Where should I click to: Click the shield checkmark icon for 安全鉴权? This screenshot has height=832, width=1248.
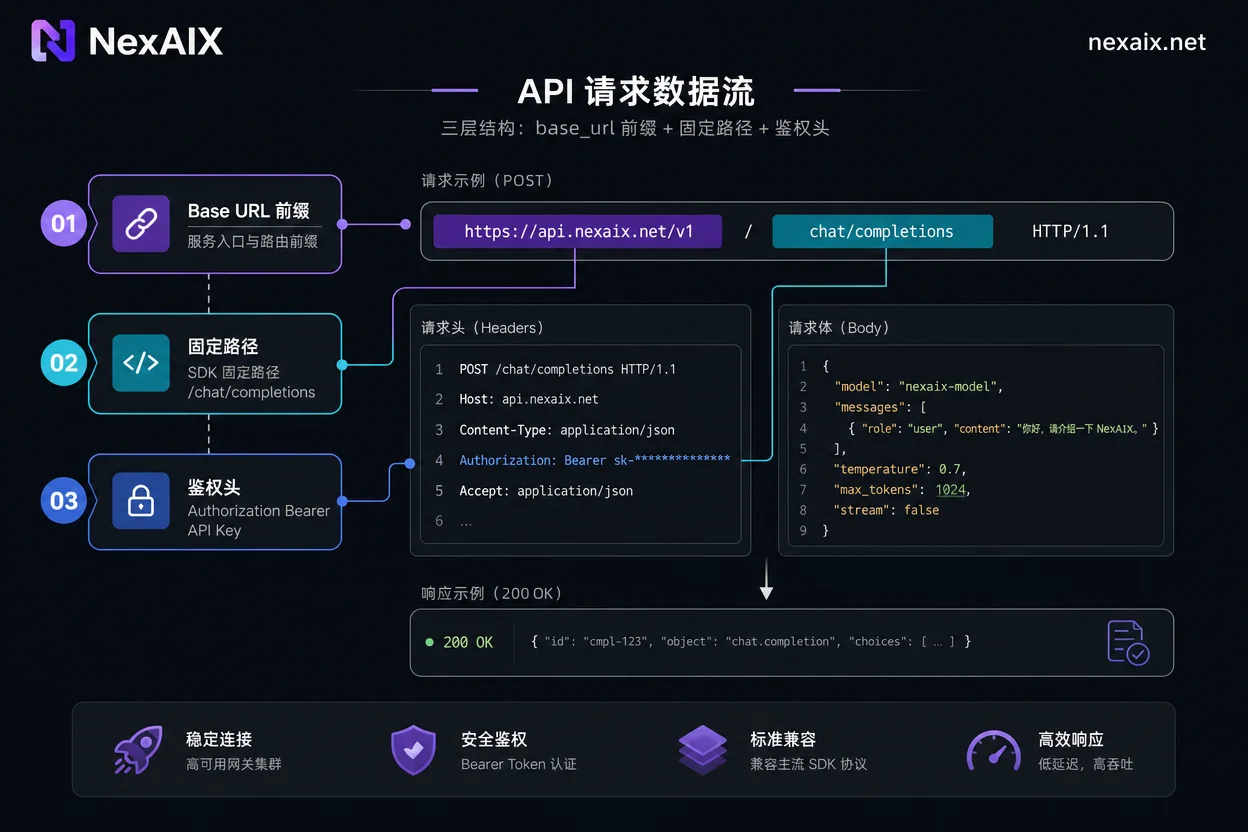point(413,750)
